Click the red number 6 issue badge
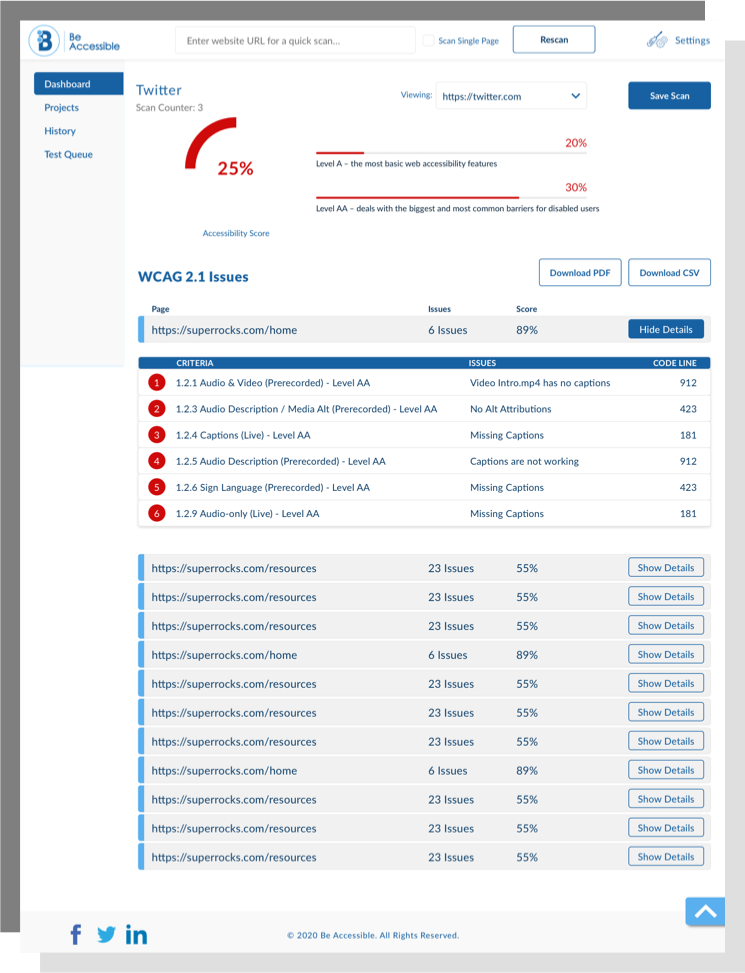Image resolution: width=745 pixels, height=973 pixels. tap(157, 513)
